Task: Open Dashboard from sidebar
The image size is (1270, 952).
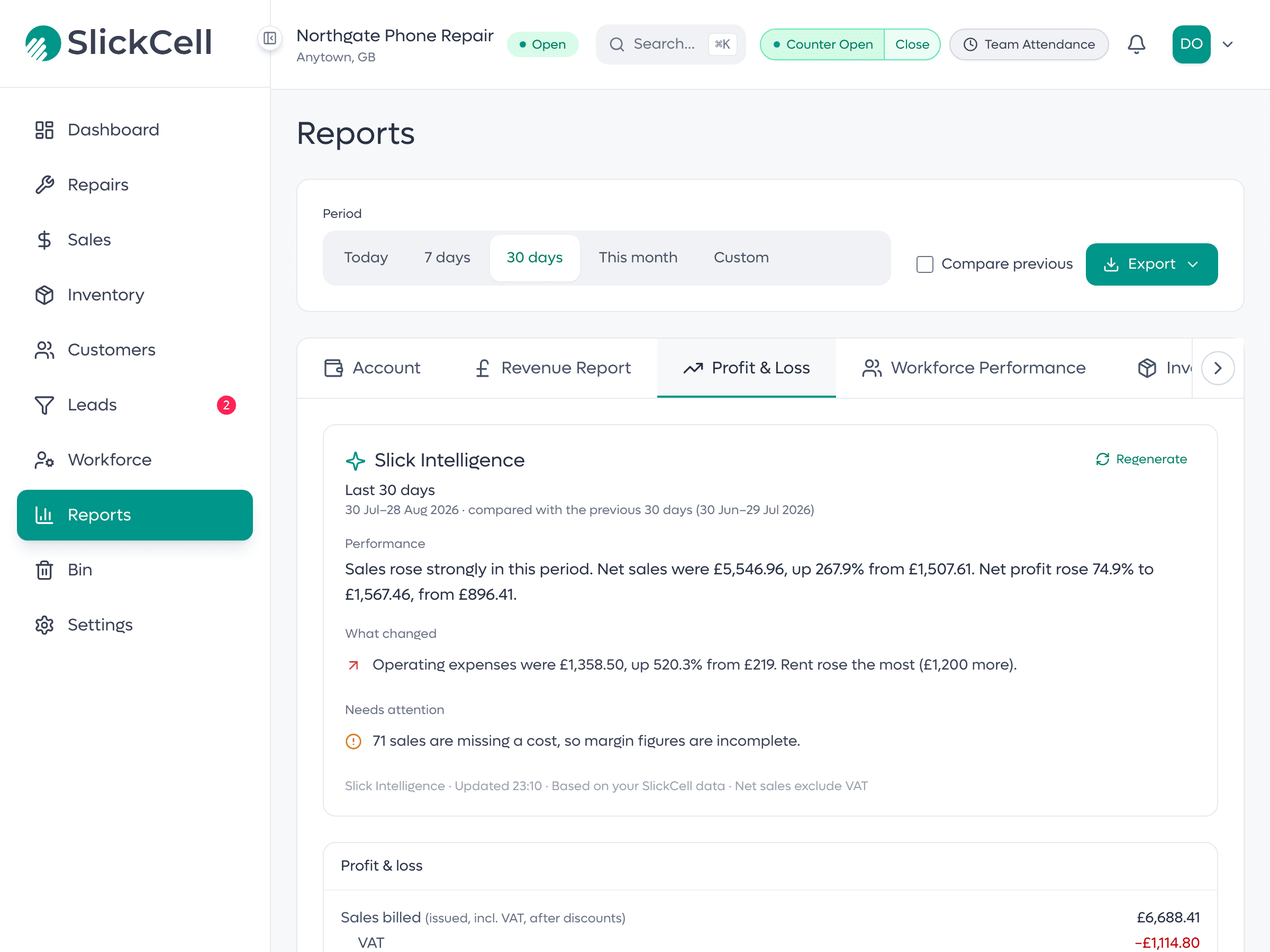Action: 135,130
